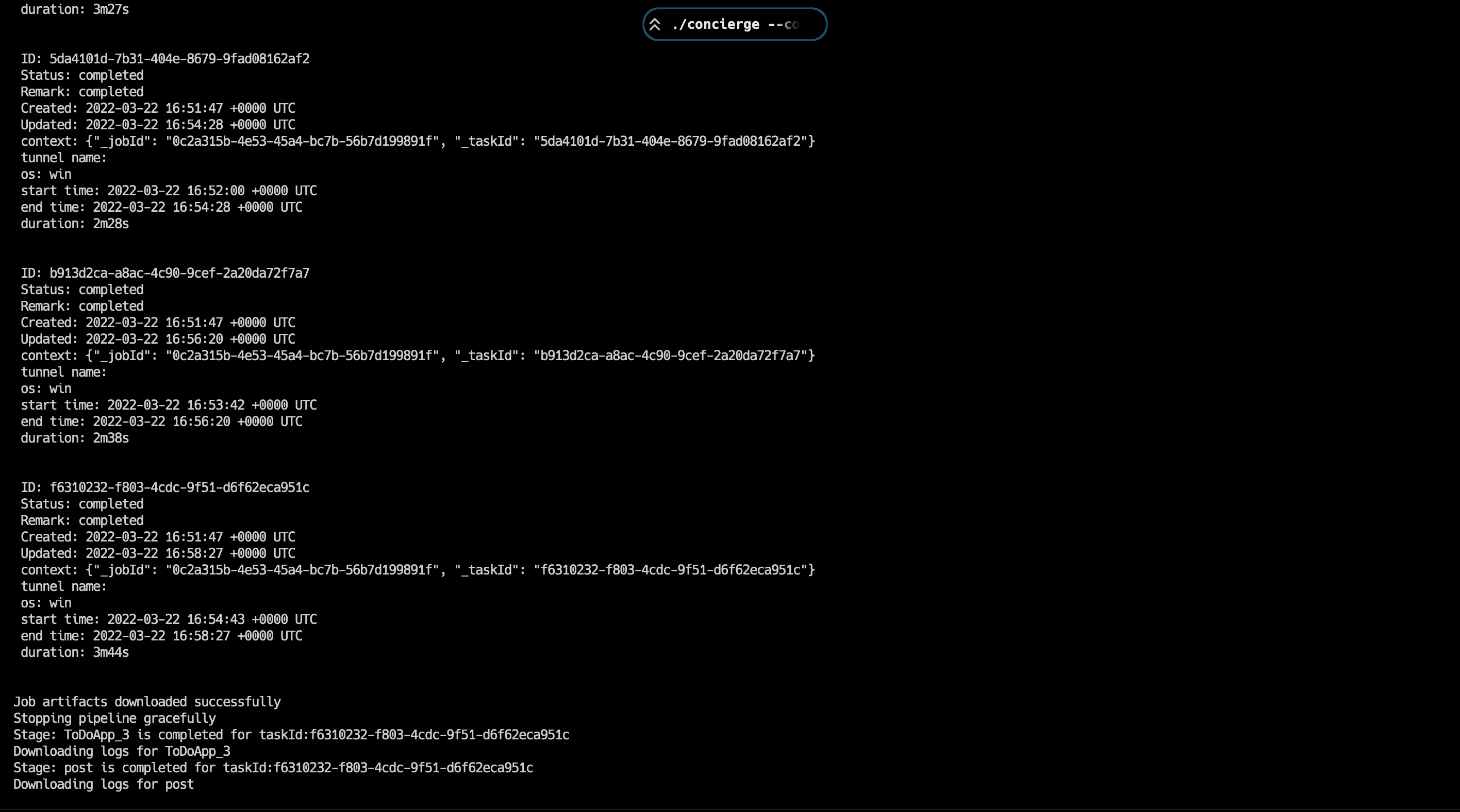Select the ID line b913d2ca-a8ac-4c90-9cef-2a20da72f7a7
The height and width of the screenshot is (812, 1460).
[165, 273]
